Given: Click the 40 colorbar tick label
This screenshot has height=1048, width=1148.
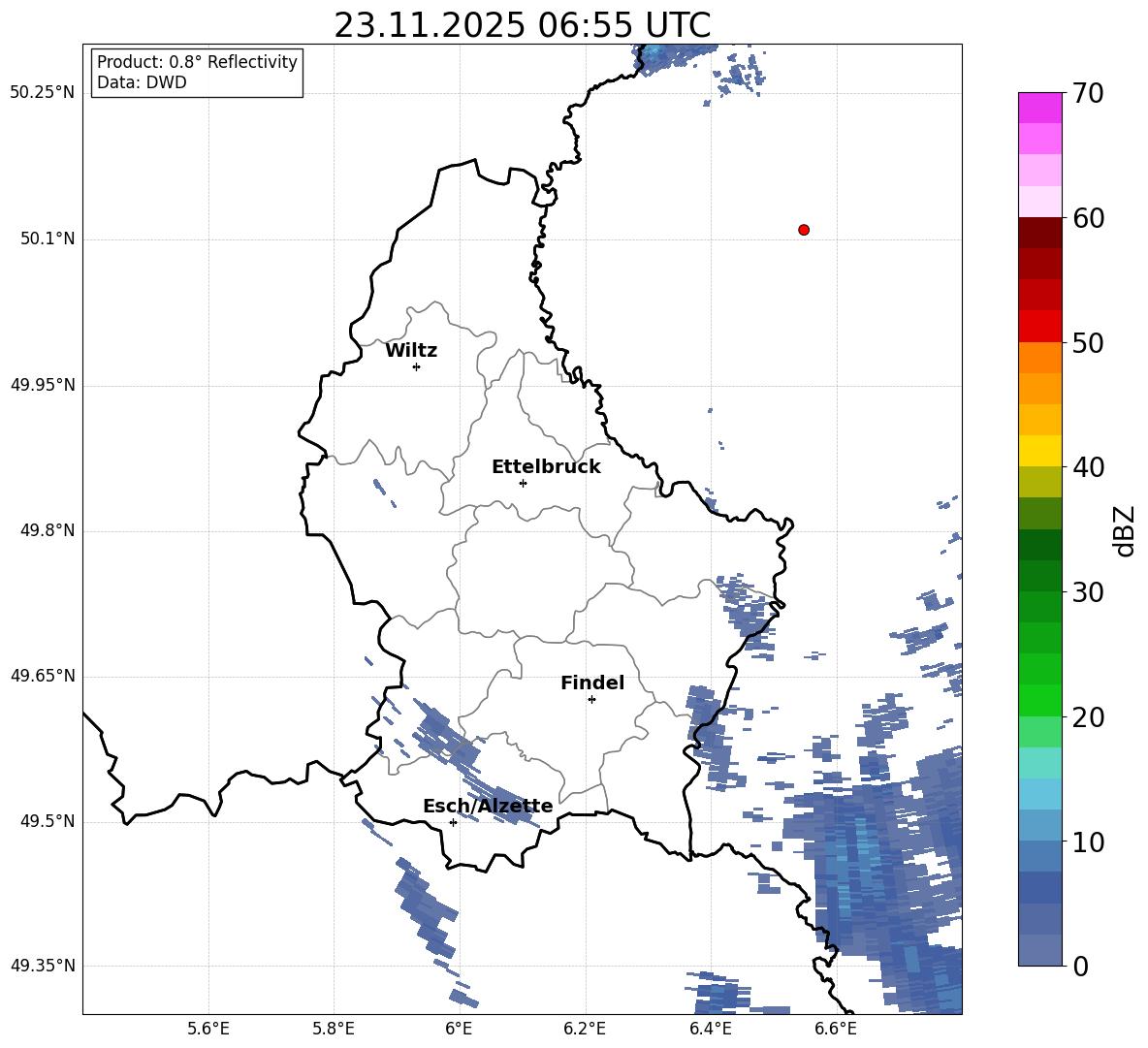Looking at the screenshot, I should point(1088,467).
